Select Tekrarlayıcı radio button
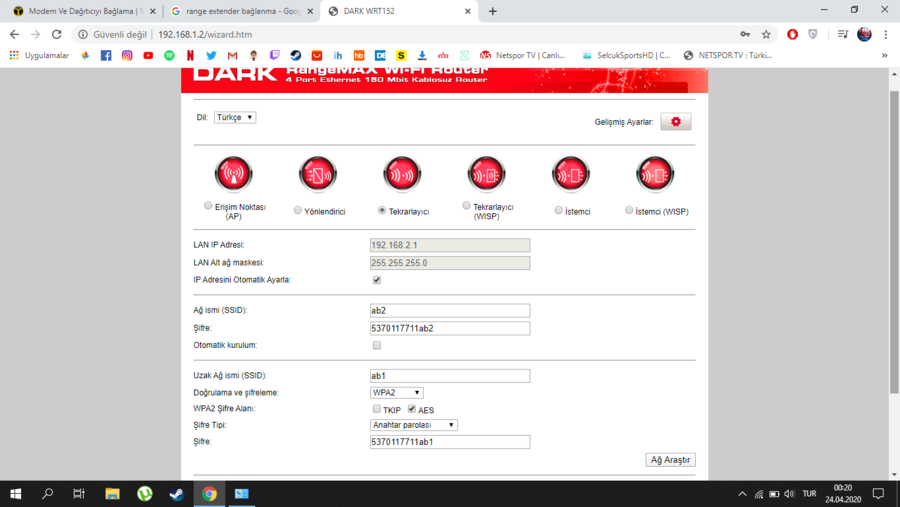900x507 pixels. click(382, 210)
